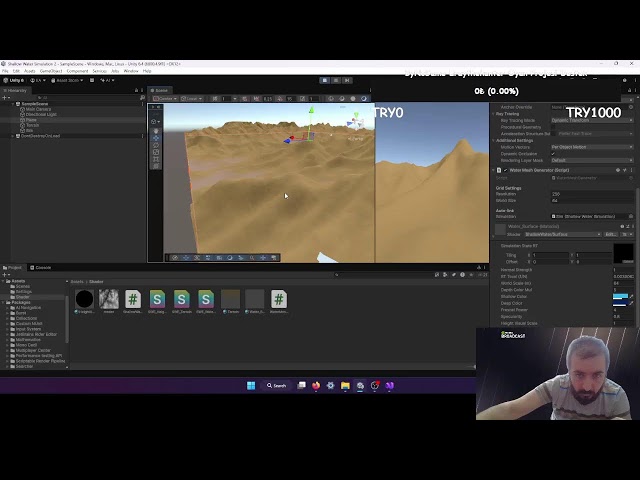
Task: Open the Edit menu
Action: point(16,71)
